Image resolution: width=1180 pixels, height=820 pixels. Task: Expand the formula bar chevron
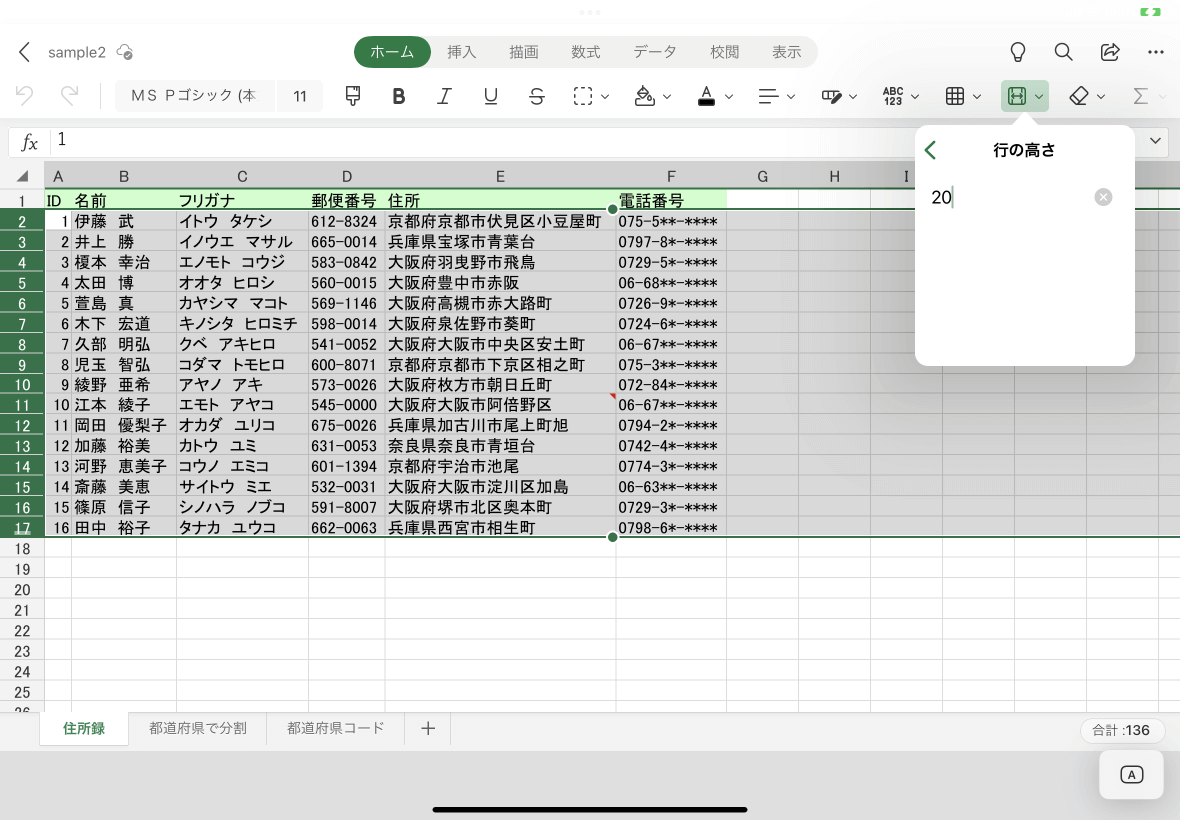tap(1155, 141)
